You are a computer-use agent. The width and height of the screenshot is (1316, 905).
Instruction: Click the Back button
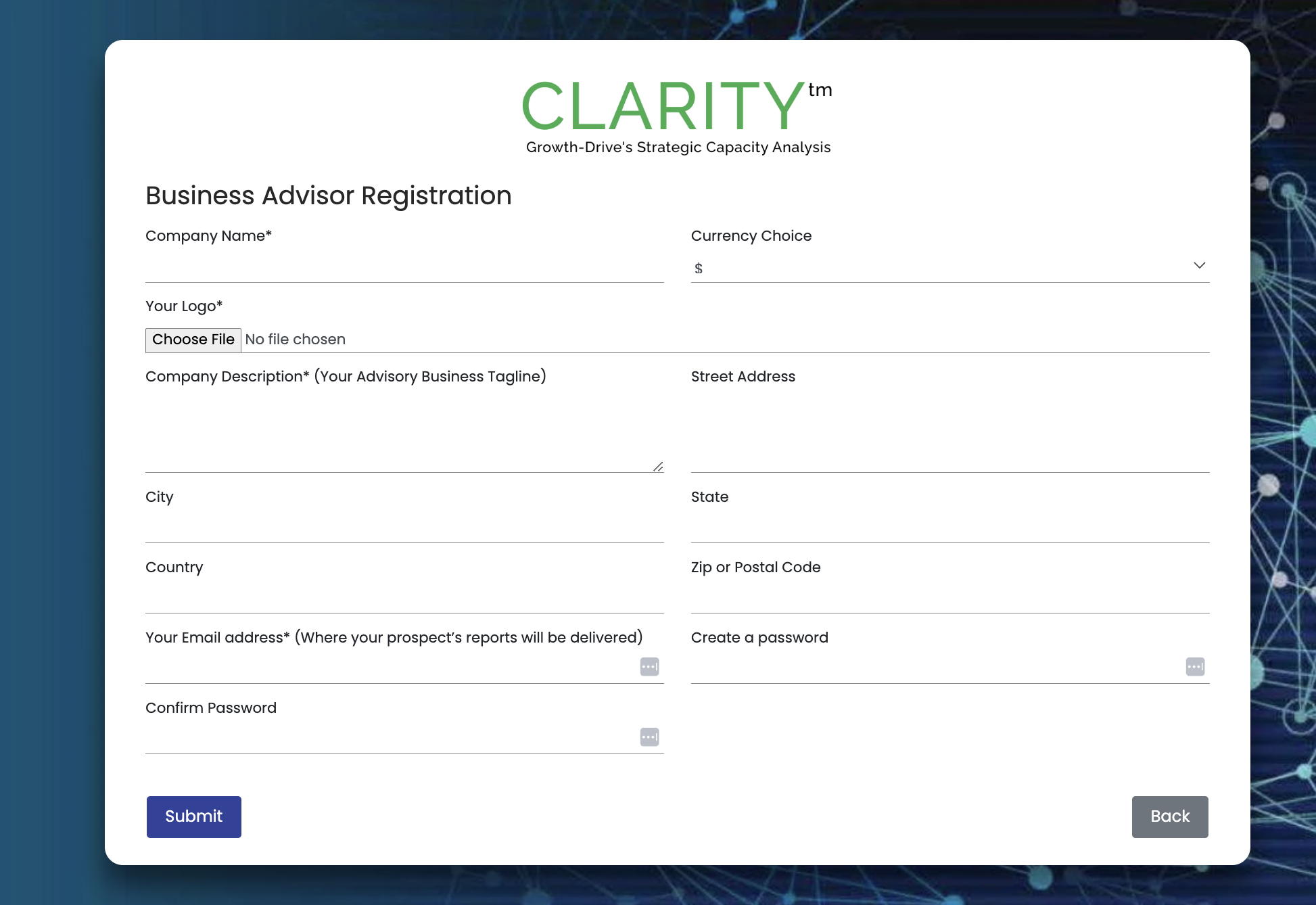pos(1169,816)
